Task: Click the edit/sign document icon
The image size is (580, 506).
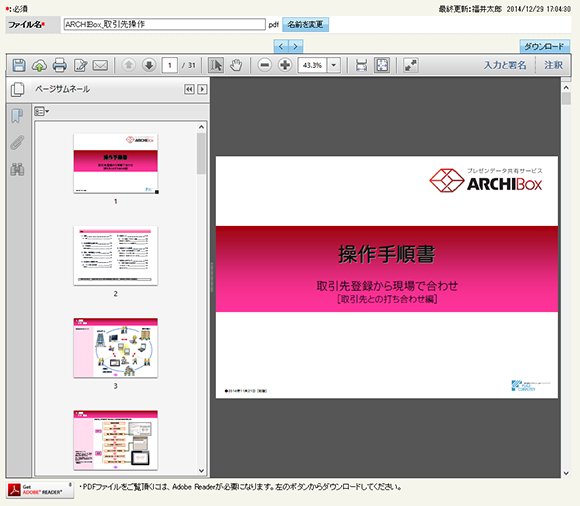Action: point(80,65)
